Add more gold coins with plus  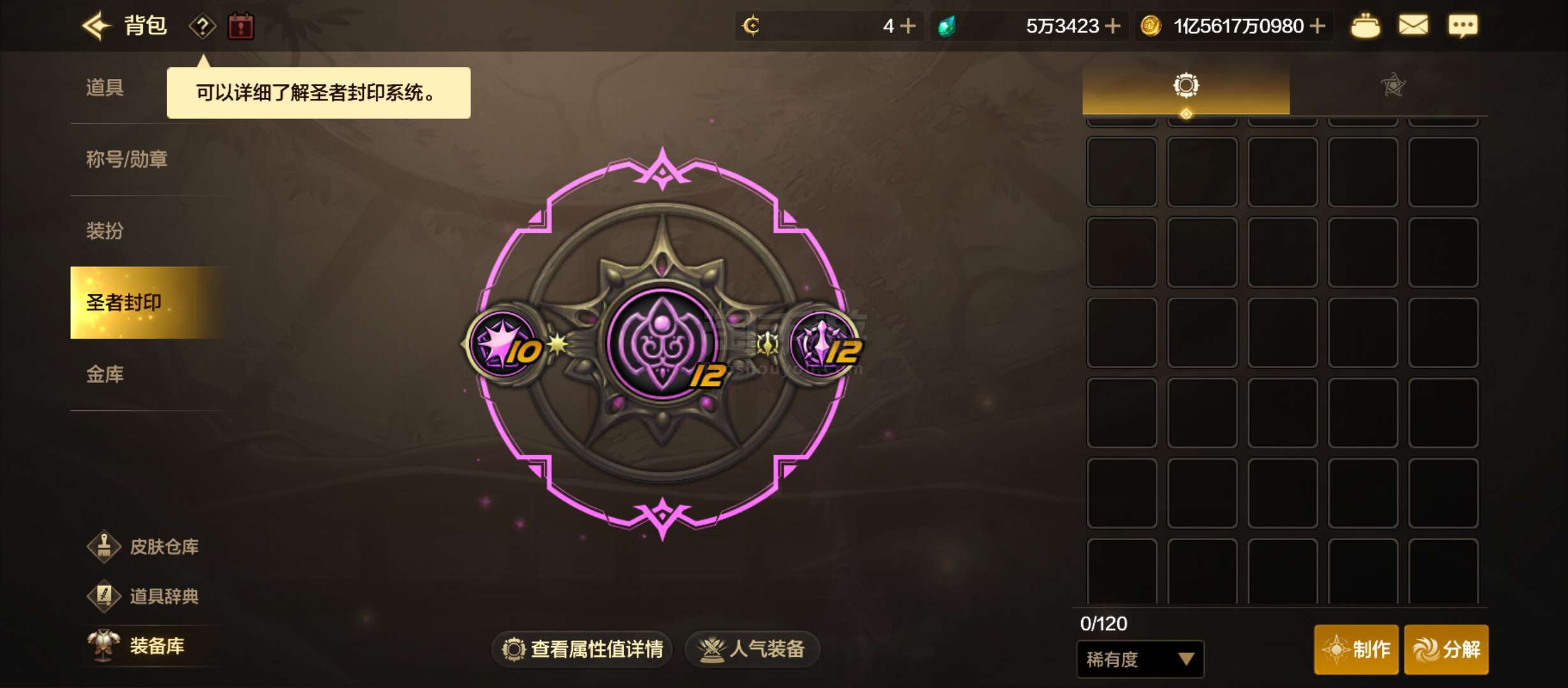1318,26
